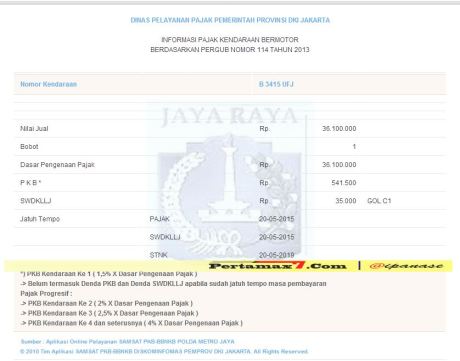
Task: Click the 'Rp.' prefix in the SWDKLLJ row
Action: pos(264,201)
